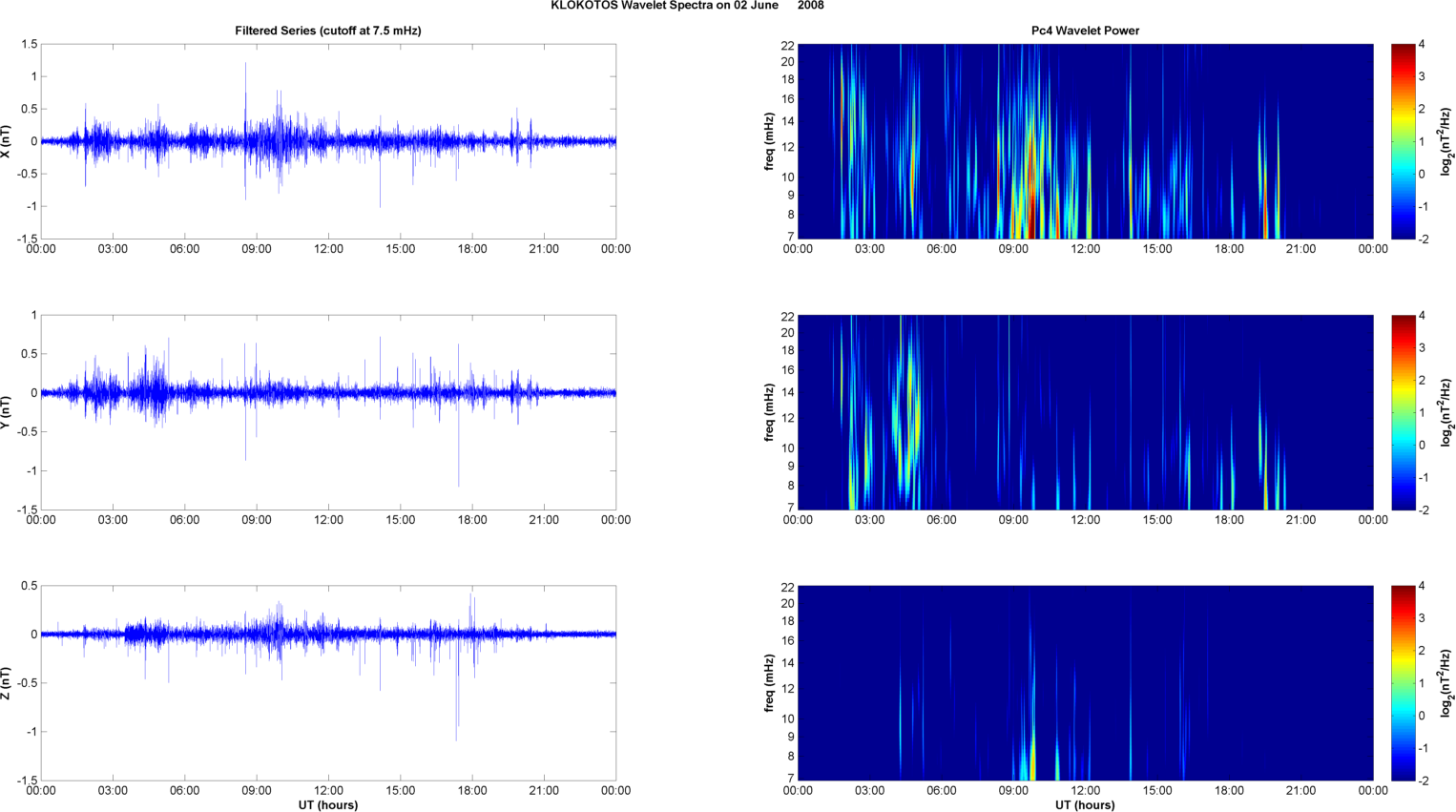Pick the top spectrogram's color bar

(1403, 141)
